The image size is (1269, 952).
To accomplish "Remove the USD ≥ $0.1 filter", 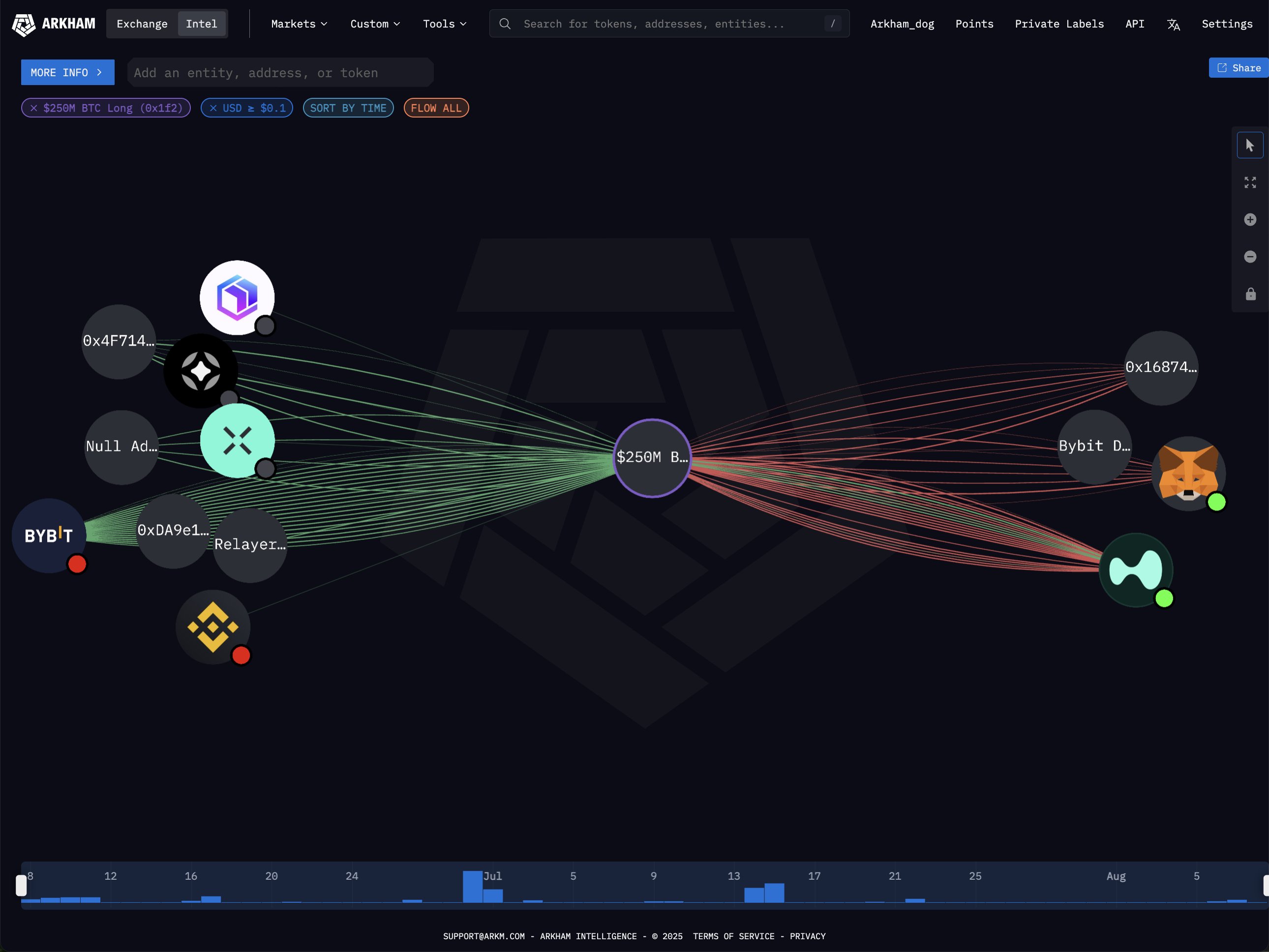I will click(x=213, y=108).
